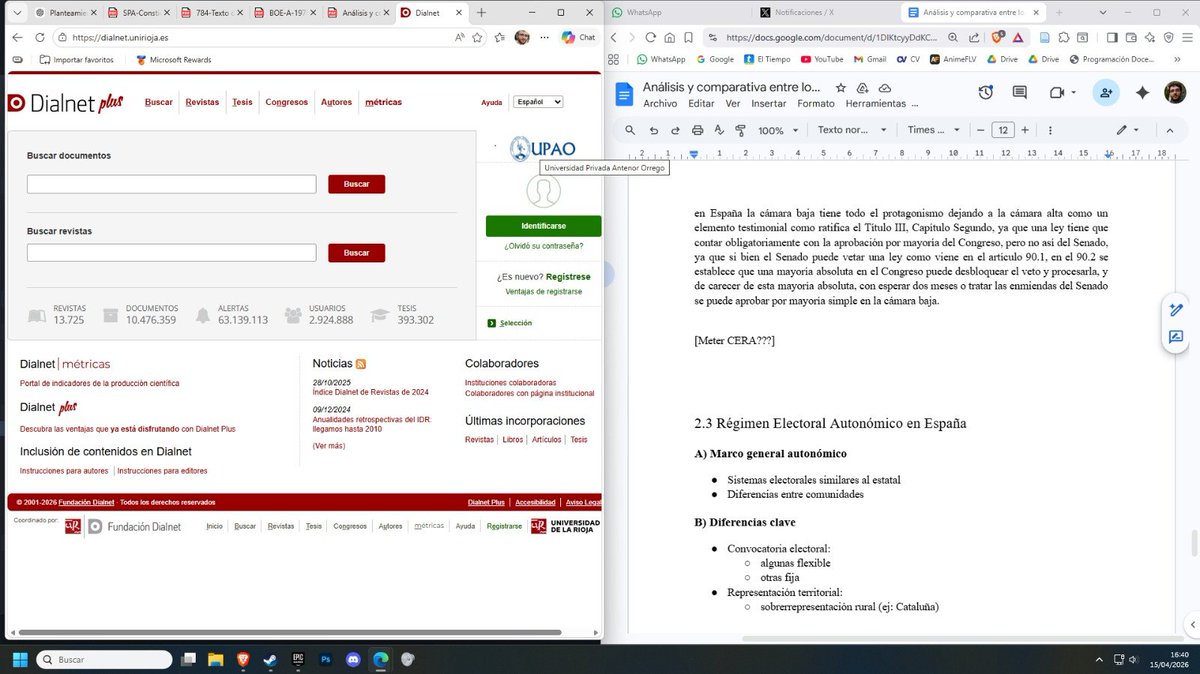Viewport: 1200px width, 674px height.
Task: Click the Identificarse green button
Action: (x=543, y=226)
